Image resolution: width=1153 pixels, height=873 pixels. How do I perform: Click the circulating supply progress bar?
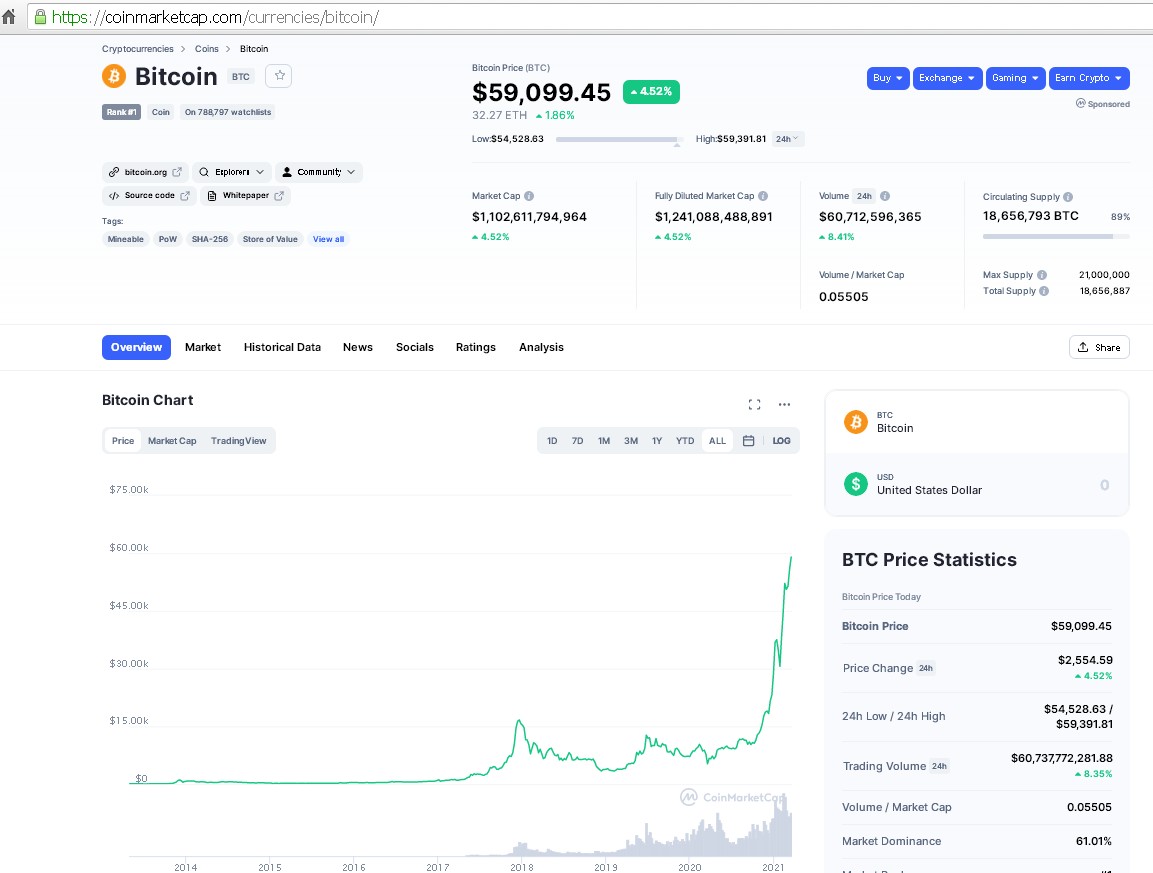click(x=1056, y=236)
